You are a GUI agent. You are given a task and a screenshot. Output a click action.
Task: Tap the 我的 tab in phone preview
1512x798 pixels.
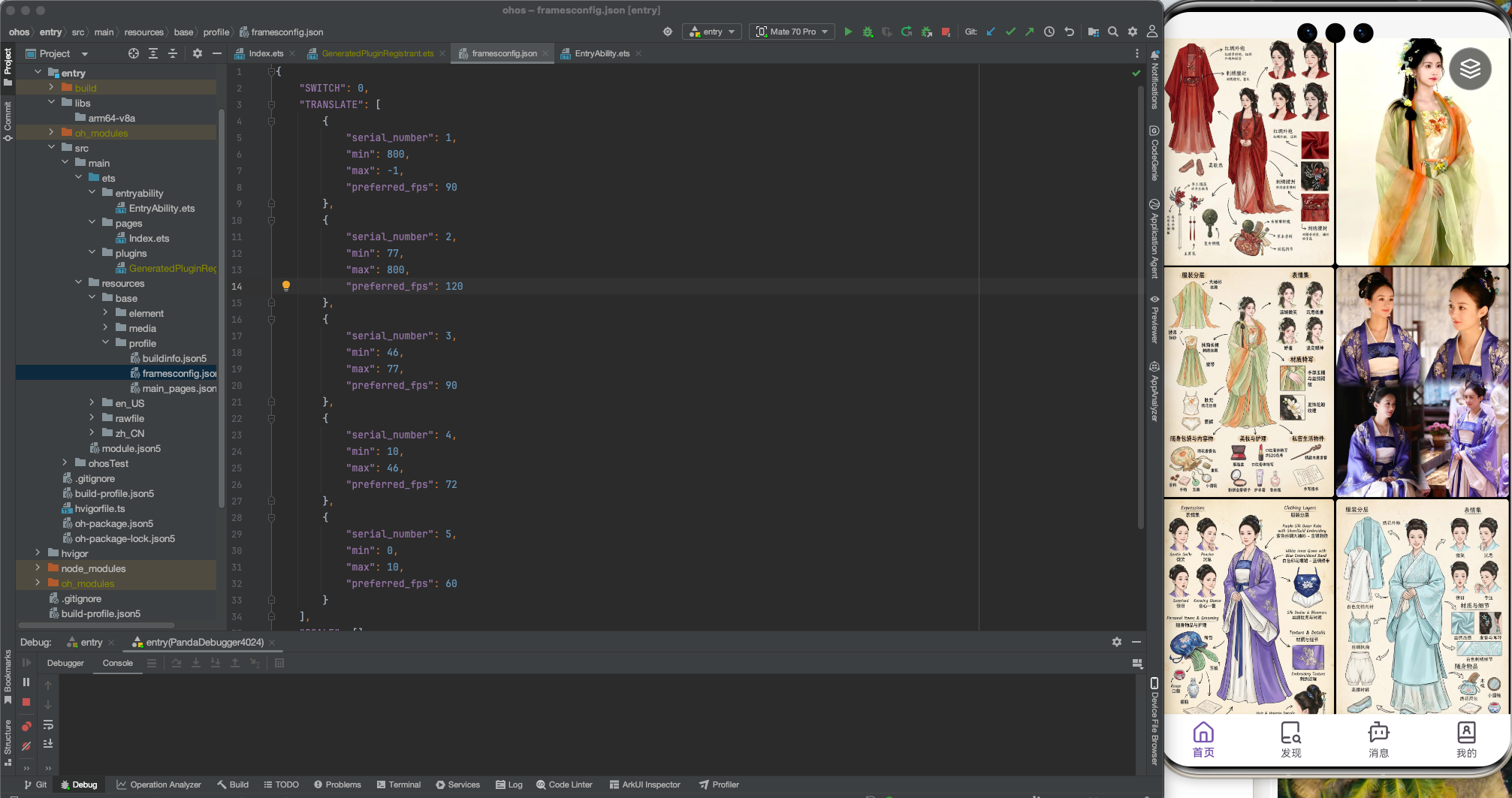[1466, 739]
